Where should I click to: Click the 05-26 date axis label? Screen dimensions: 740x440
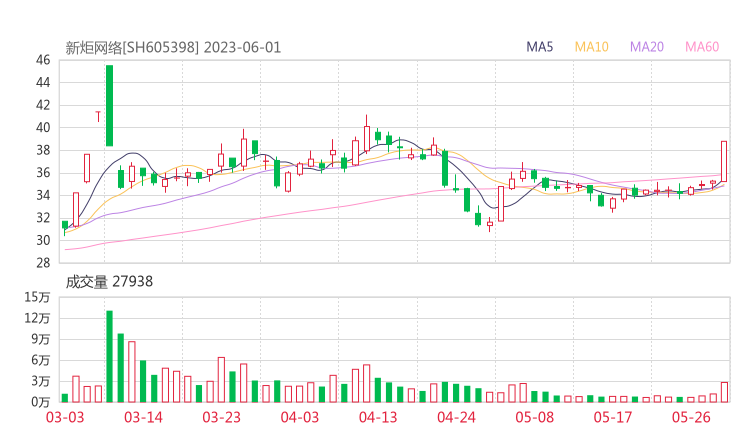(691, 417)
